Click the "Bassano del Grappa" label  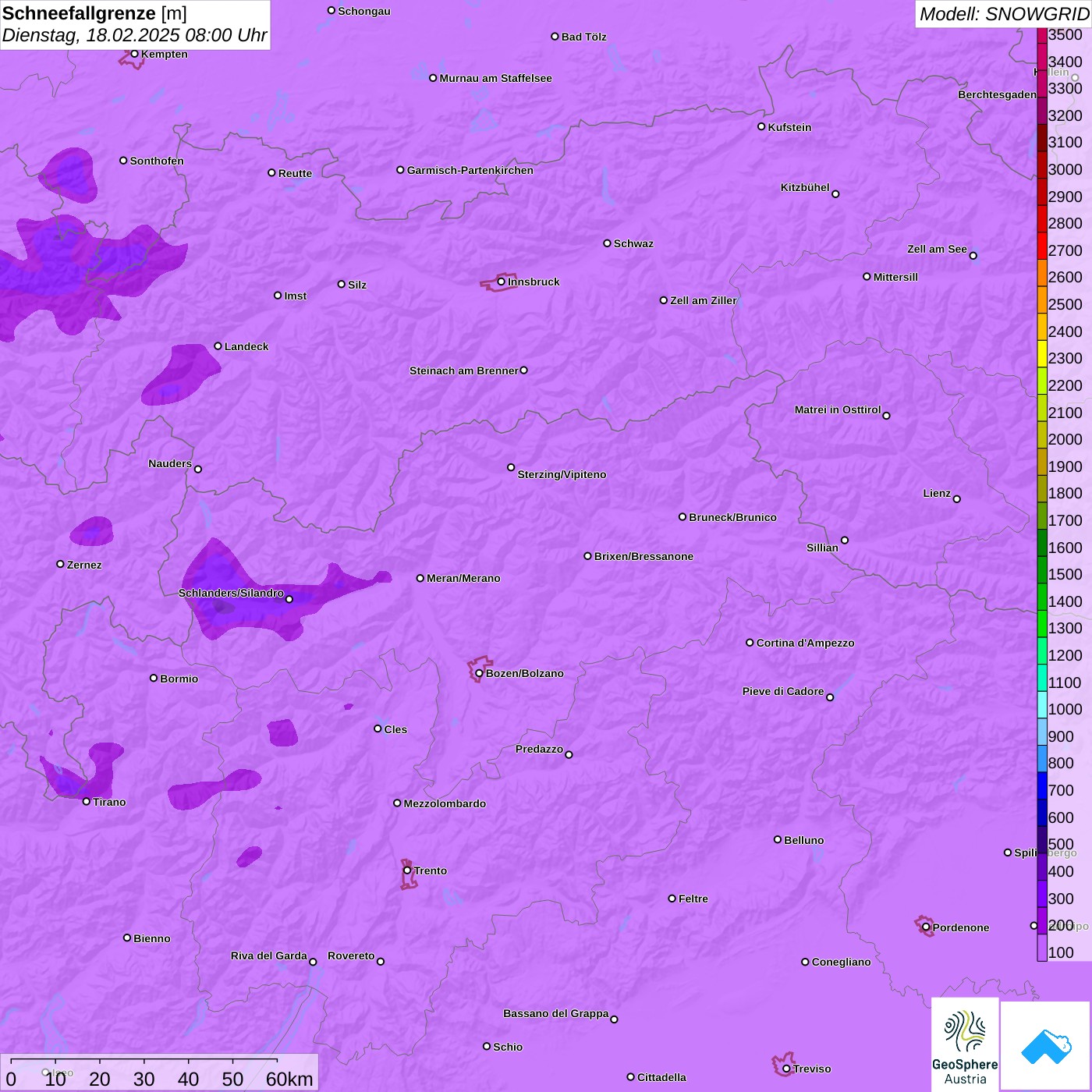click(556, 1013)
